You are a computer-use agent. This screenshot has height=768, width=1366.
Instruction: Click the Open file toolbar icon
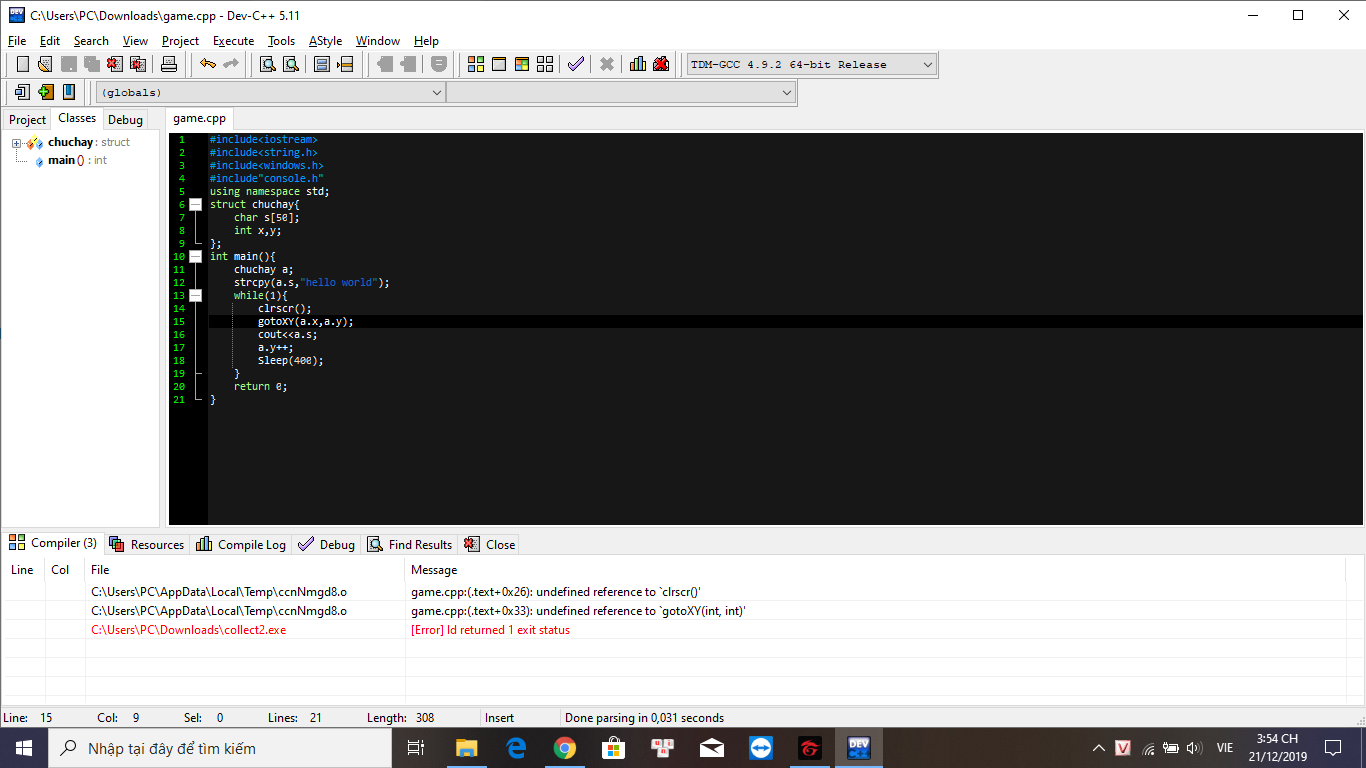45,64
